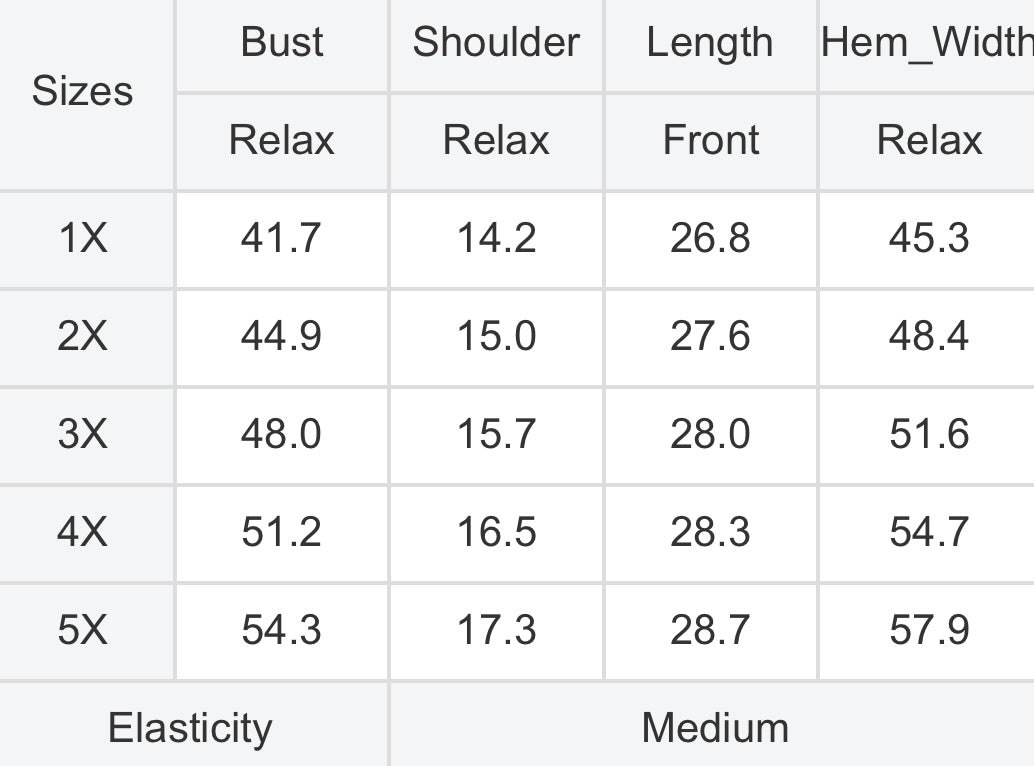
Task: Click the Hem_Width column header
Action: 927,44
